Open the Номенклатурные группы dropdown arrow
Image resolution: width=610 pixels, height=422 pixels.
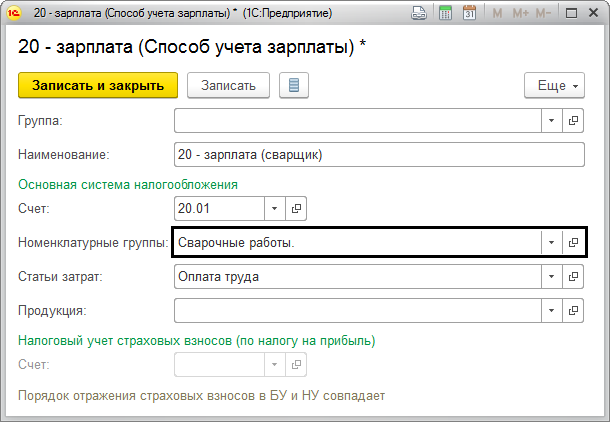(x=552, y=242)
